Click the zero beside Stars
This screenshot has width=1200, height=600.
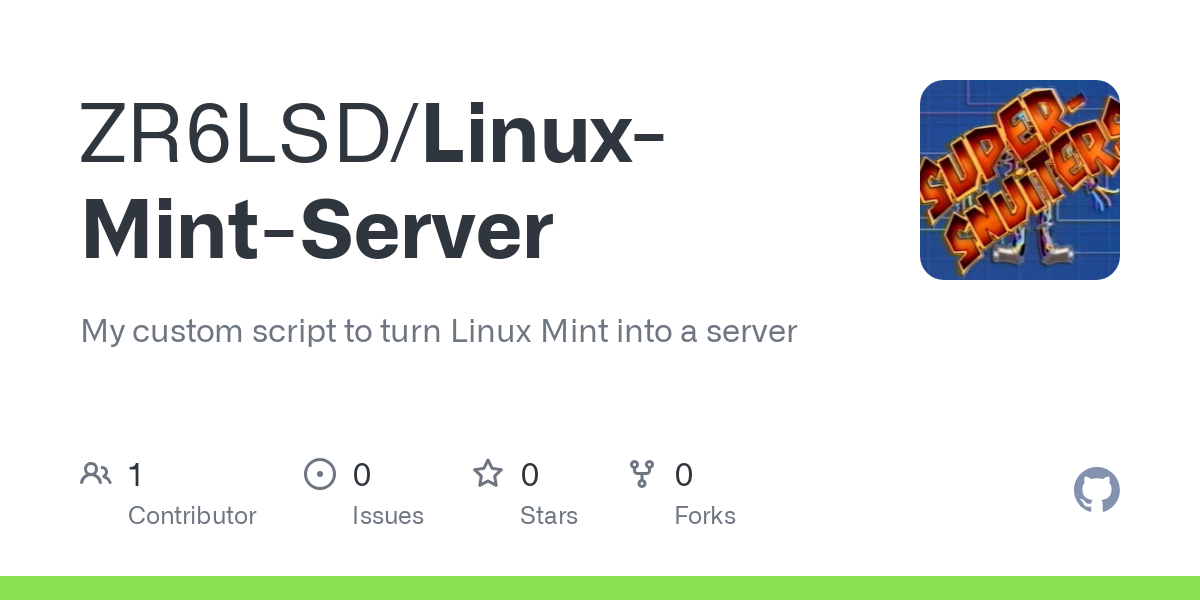coord(529,473)
